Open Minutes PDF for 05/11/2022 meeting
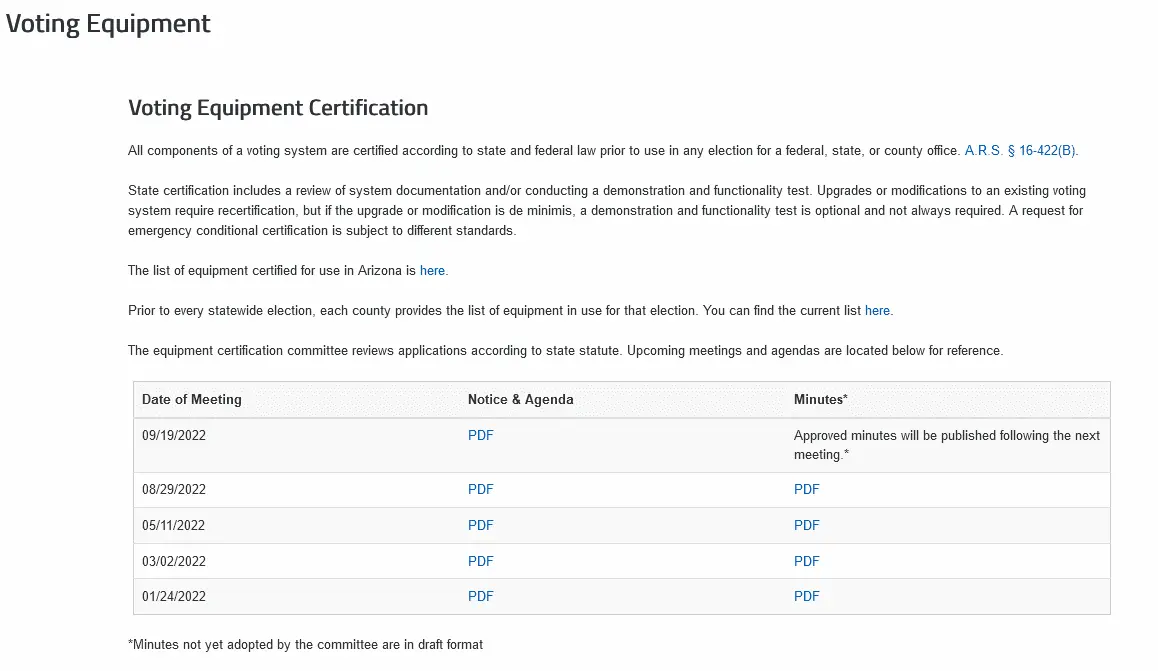The height and width of the screenshot is (671, 1158). [806, 526]
